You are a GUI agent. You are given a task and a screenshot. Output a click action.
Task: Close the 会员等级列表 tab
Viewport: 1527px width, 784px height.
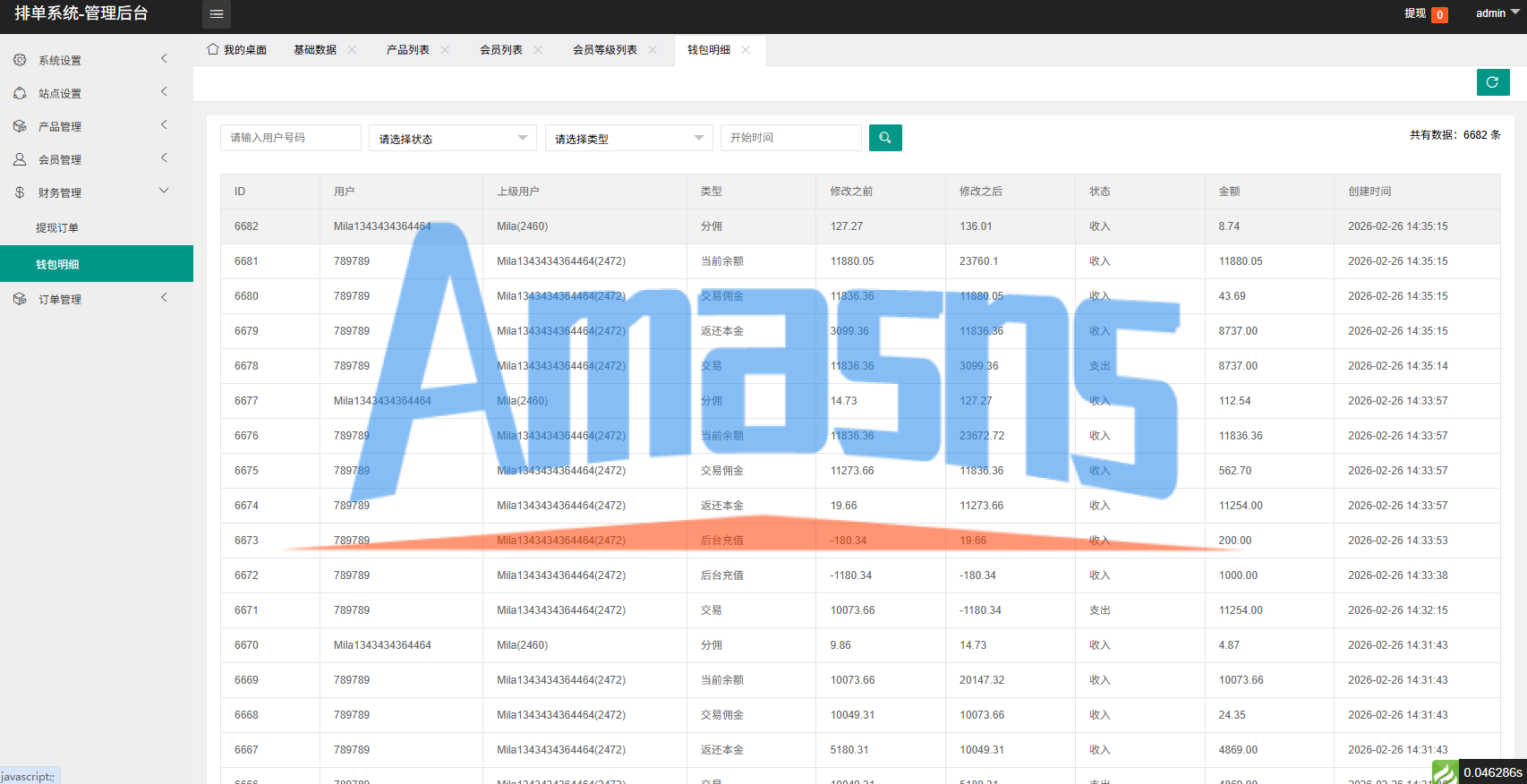653,50
